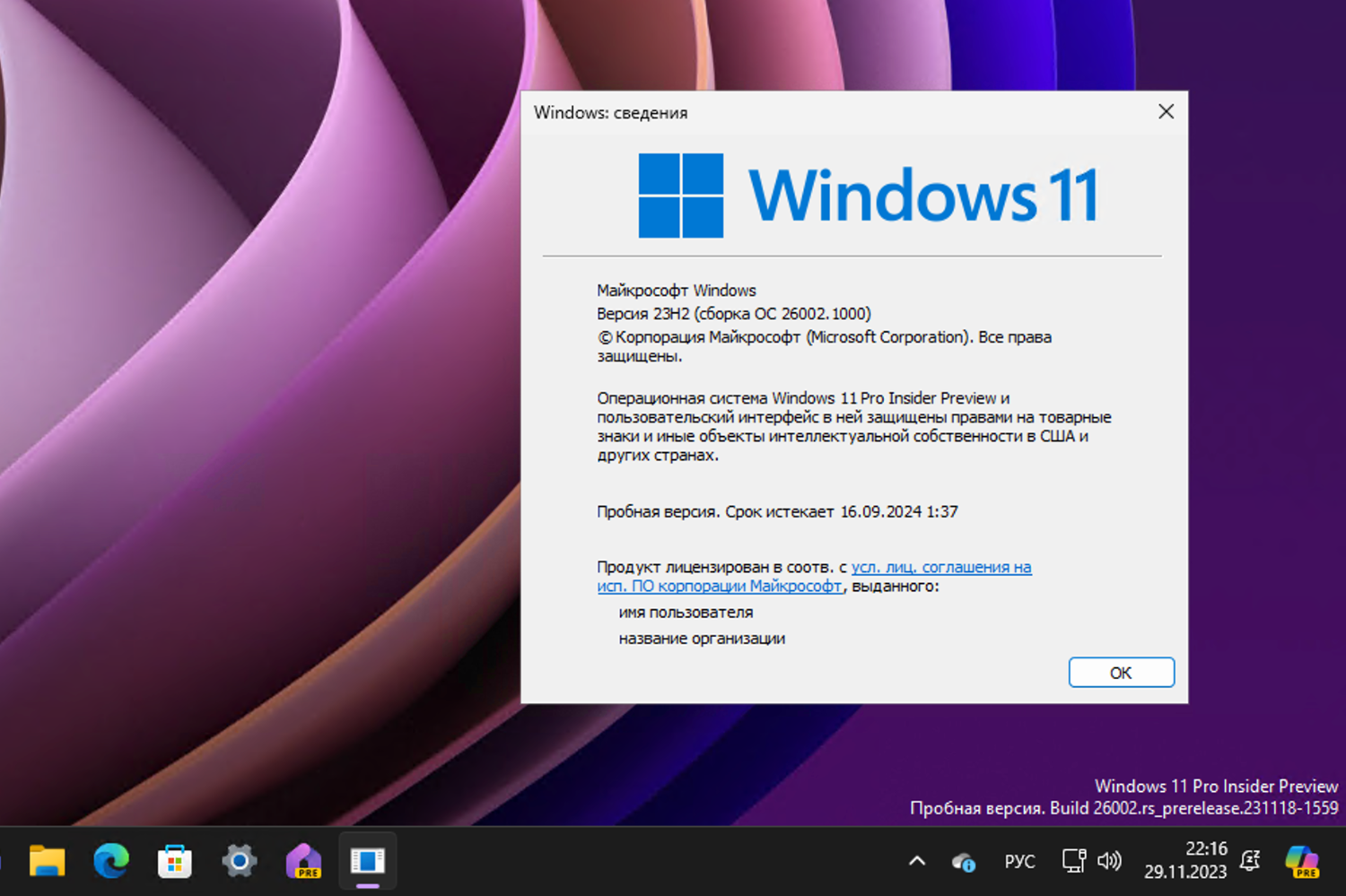Open quick settings via the network icon

[1073, 859]
